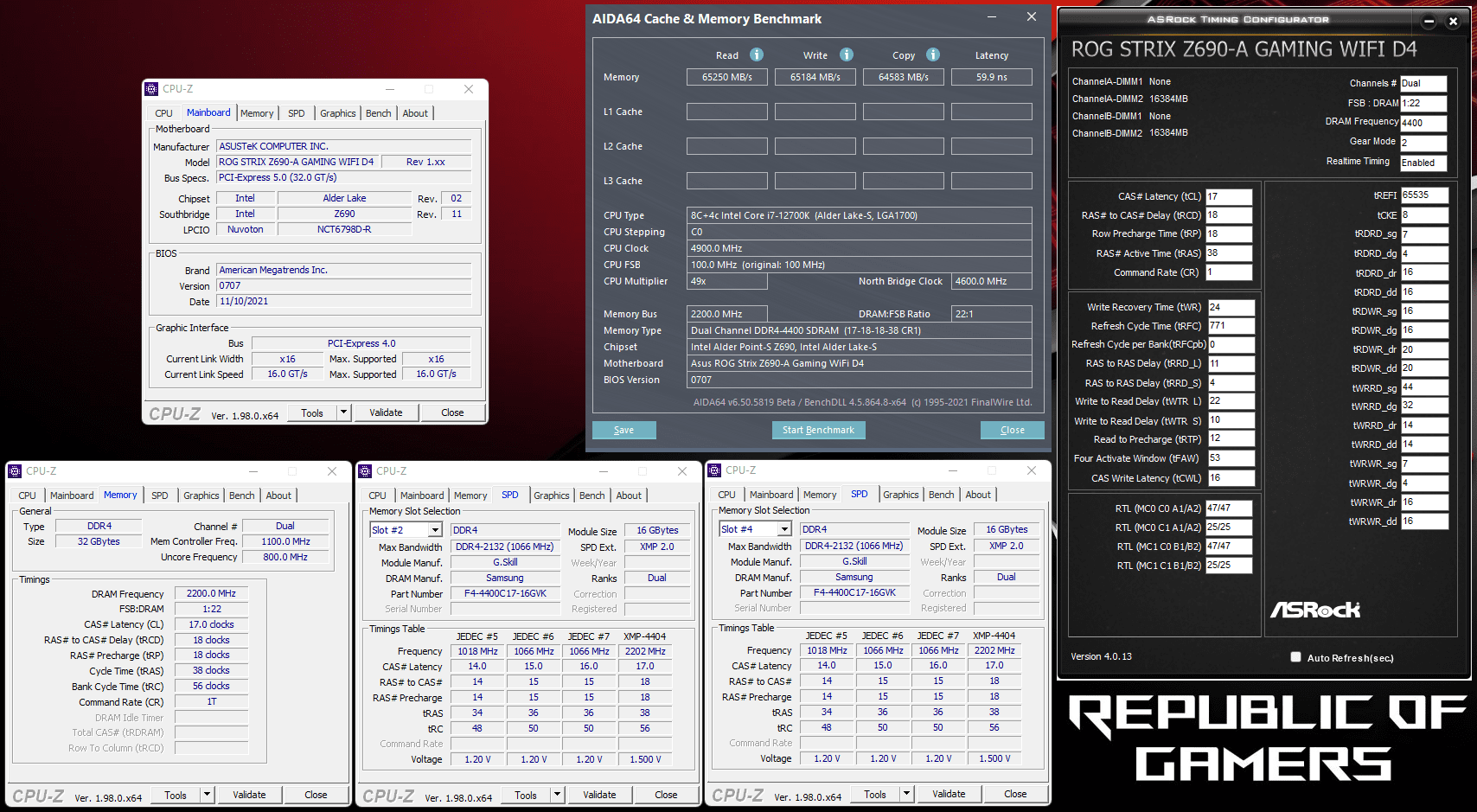1477x812 pixels.
Task: Click Close button in Slot #4 CPU-Z window
Action: coord(1015,794)
